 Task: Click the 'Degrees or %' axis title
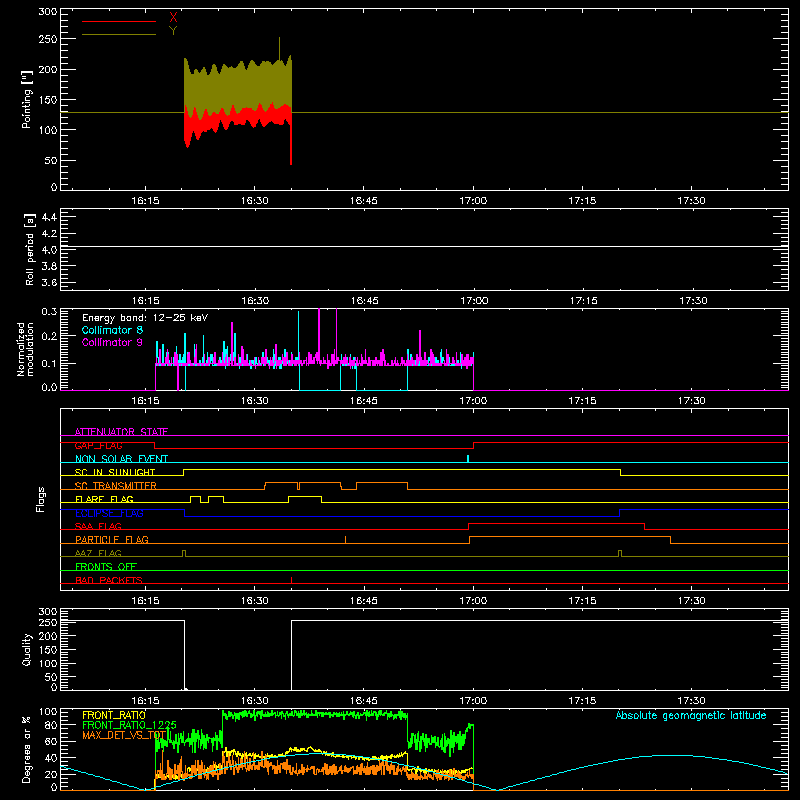point(27,750)
